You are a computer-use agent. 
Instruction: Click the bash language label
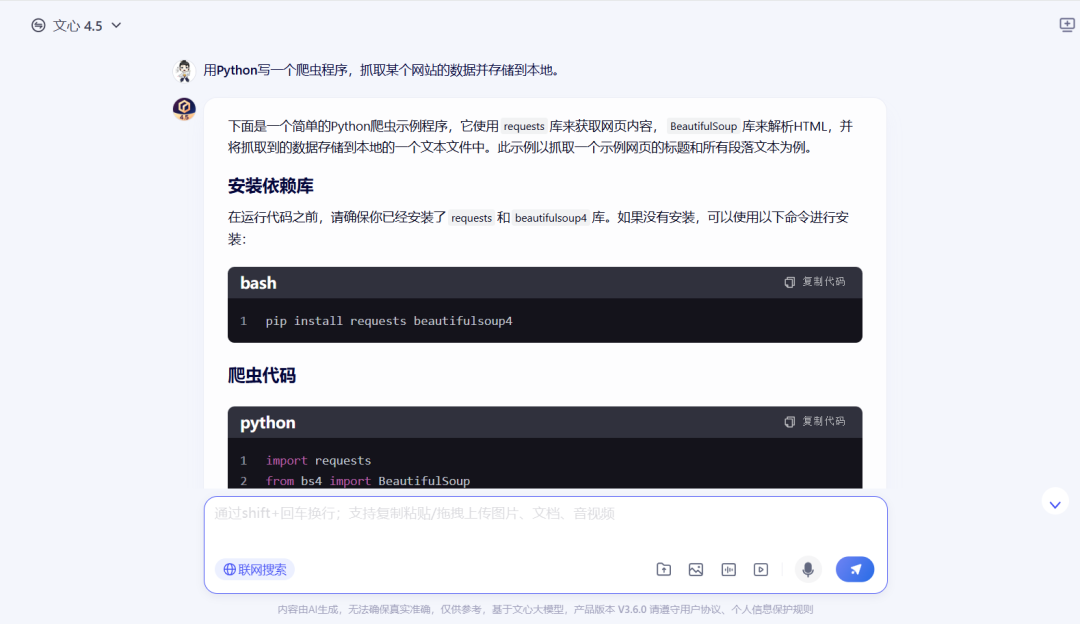[258, 283]
